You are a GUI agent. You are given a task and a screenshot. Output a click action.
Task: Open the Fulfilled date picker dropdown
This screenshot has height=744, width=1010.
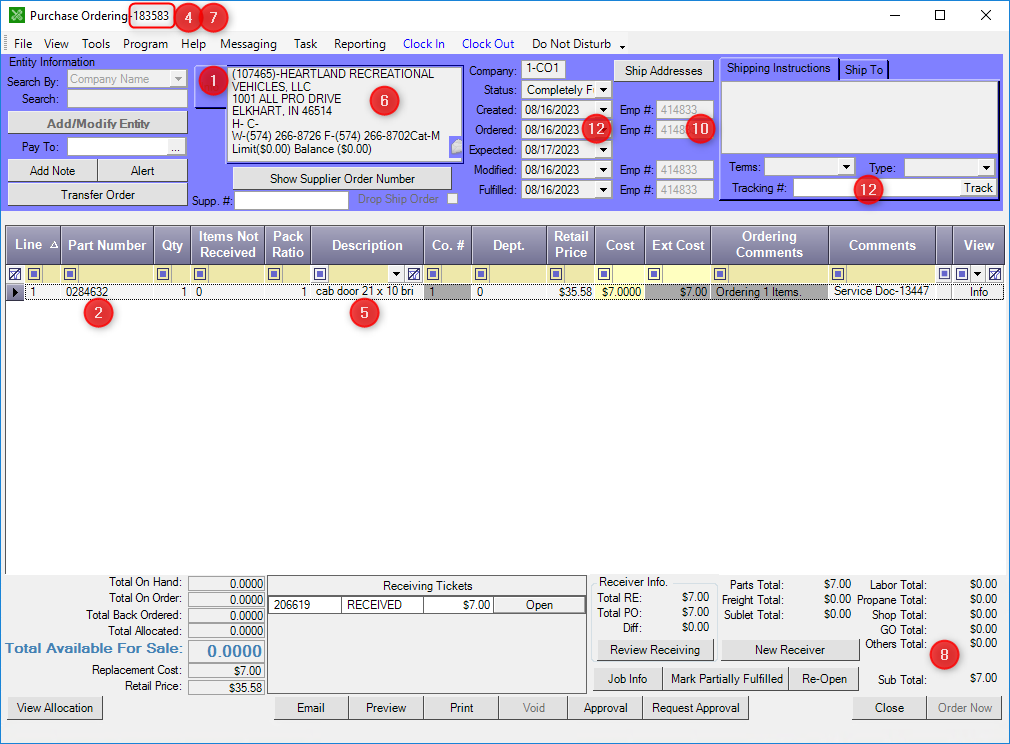click(x=603, y=189)
